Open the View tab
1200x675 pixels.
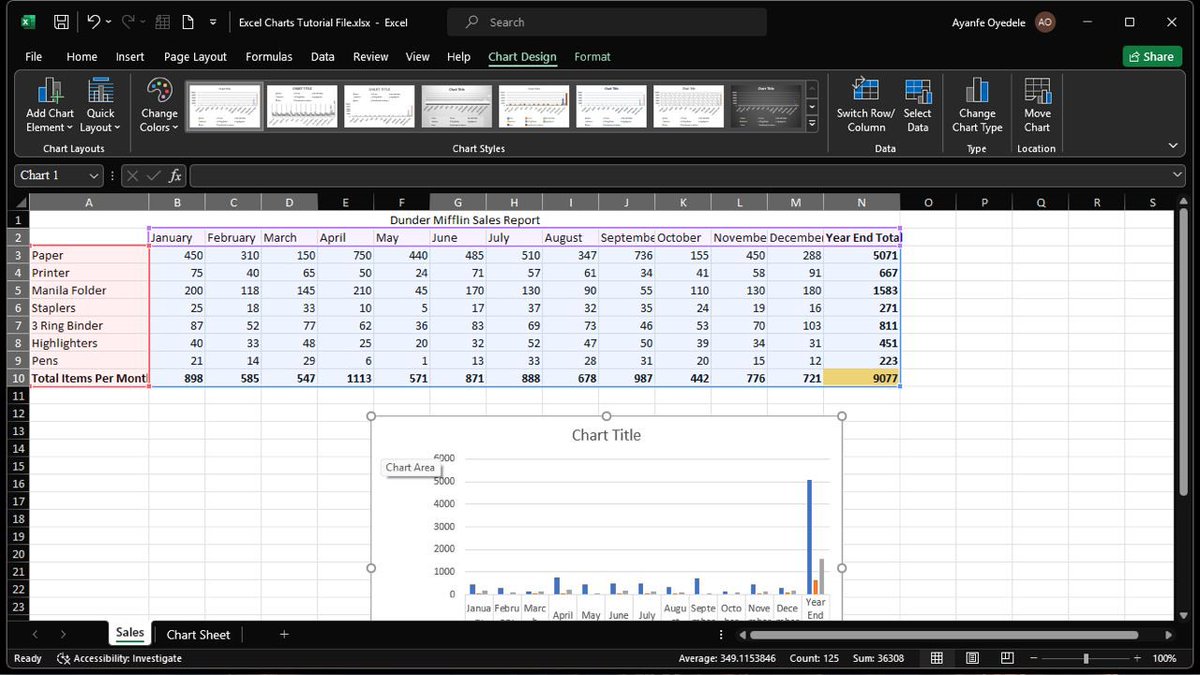coord(417,57)
